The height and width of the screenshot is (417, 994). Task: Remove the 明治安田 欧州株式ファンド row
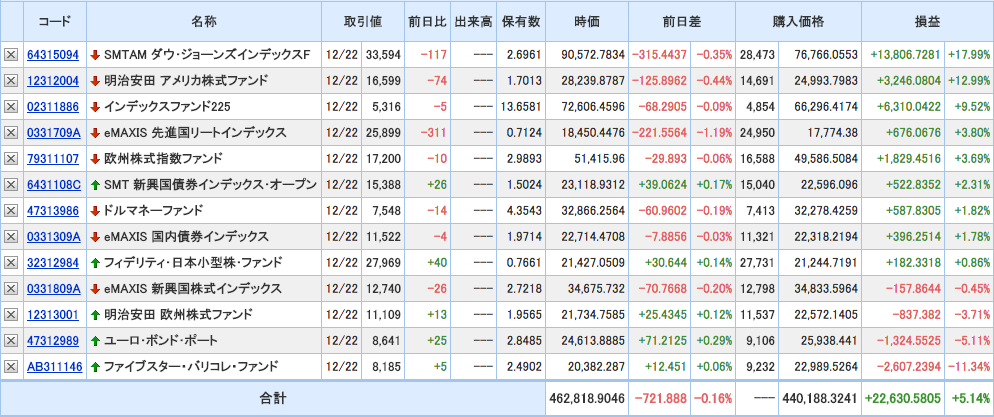11,314
